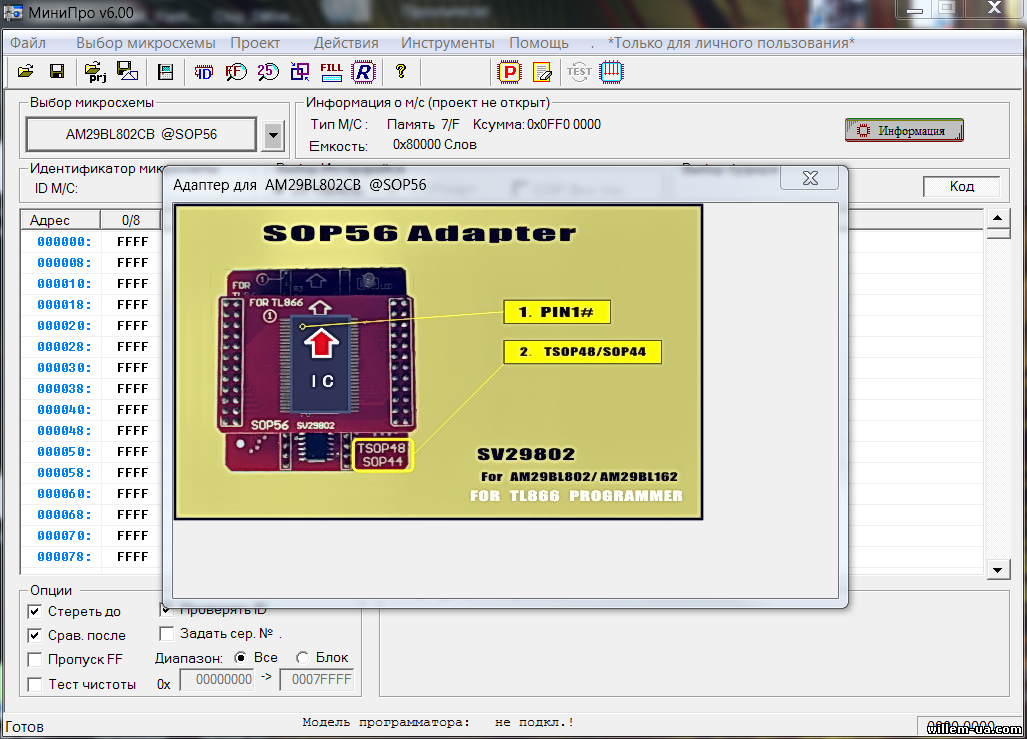
Task: Enable the 'Тест чистоты' checkbox
Action: [35, 684]
